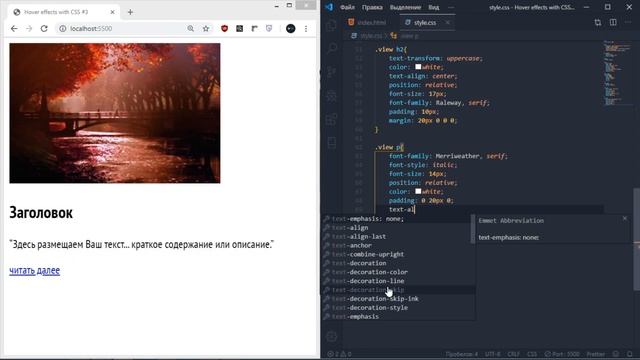
Task: Close the style.css editor tab
Action: pyautogui.click(x=448, y=22)
